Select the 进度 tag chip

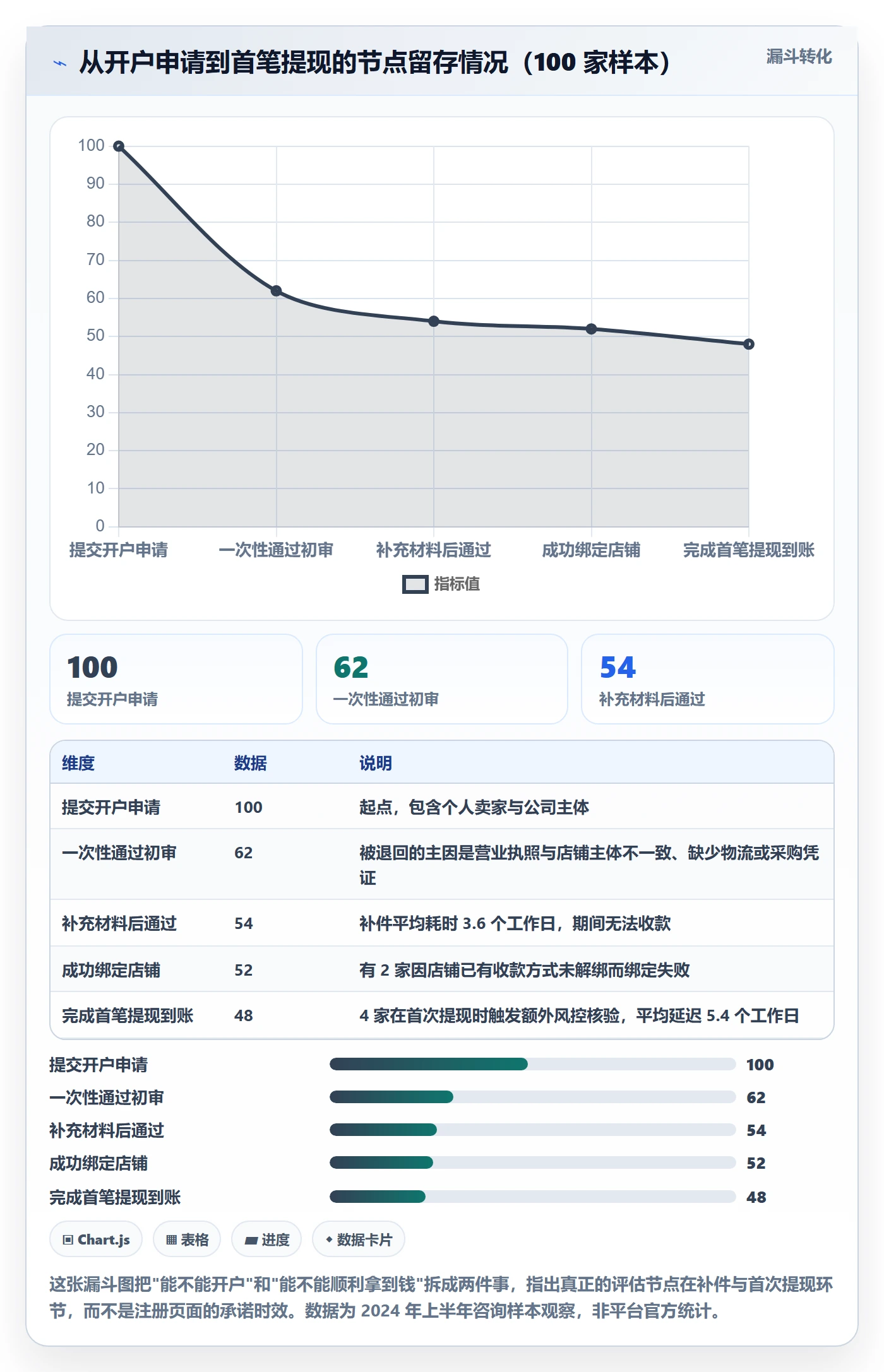point(267,1240)
